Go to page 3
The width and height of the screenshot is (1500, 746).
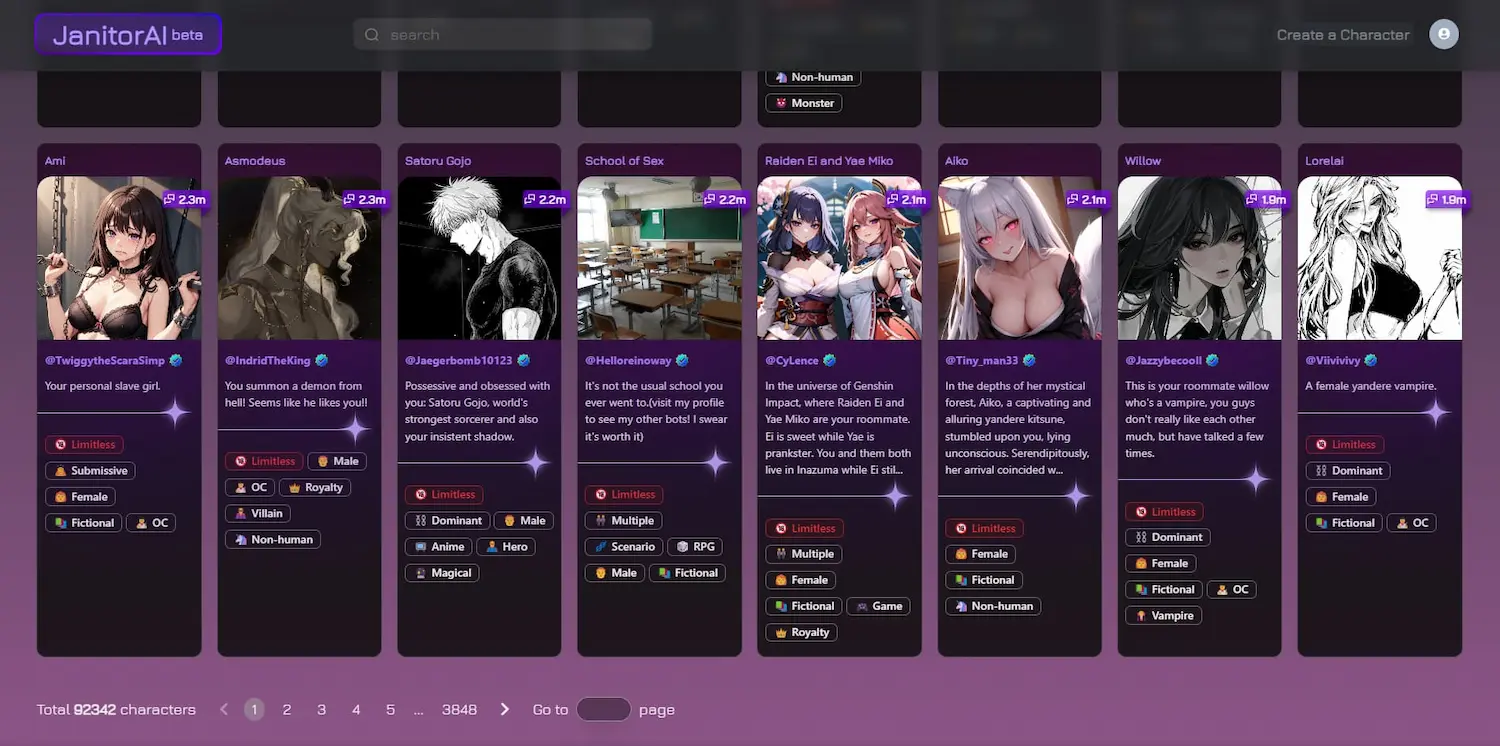click(321, 709)
